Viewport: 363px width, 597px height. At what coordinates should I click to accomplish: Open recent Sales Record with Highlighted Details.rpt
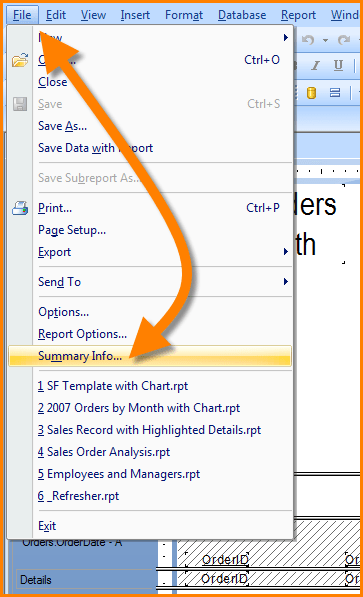(149, 430)
